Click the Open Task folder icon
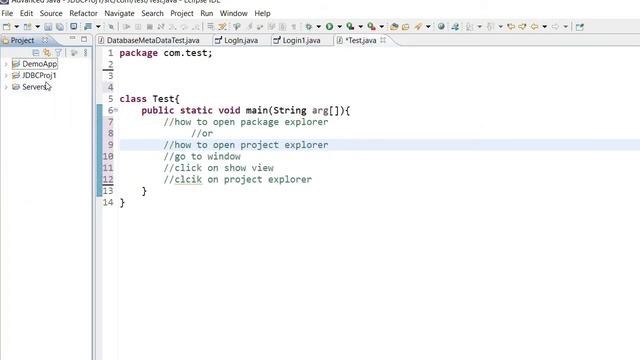This screenshot has width=640, height=360. 405,27
